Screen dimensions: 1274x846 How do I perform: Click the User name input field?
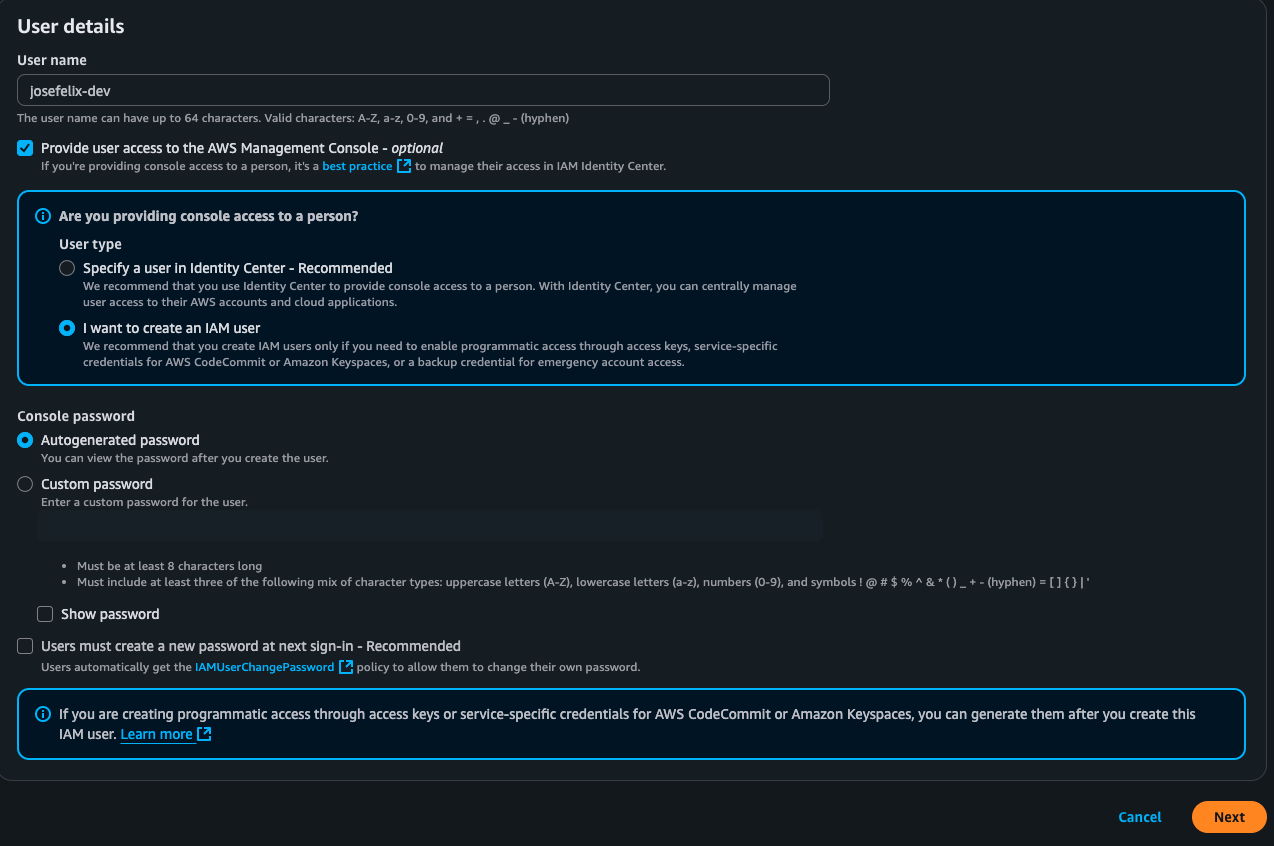pos(423,90)
